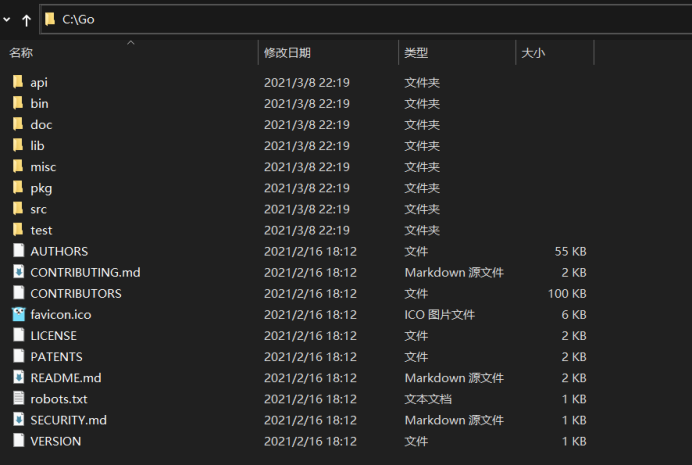Go up one folder level with Up arrow

pos(26,20)
